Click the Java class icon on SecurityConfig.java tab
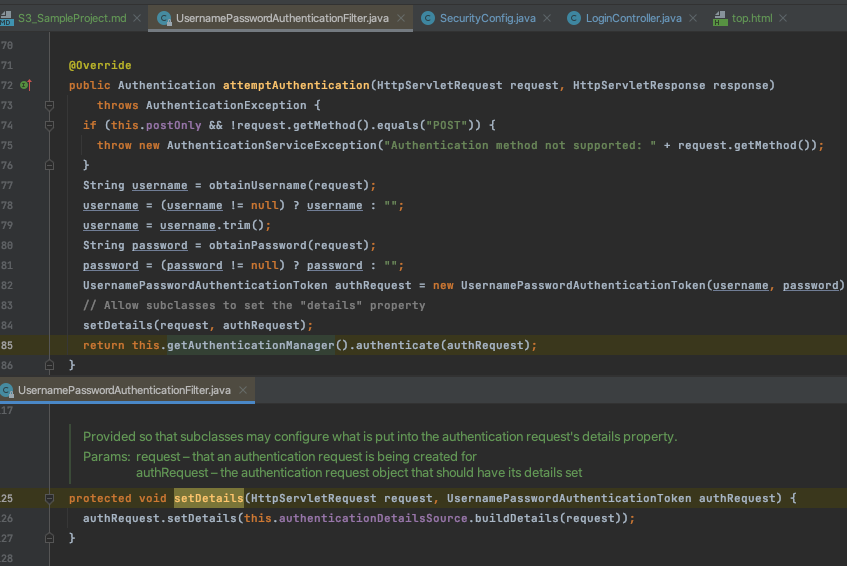The width and height of the screenshot is (847, 566). (428, 18)
